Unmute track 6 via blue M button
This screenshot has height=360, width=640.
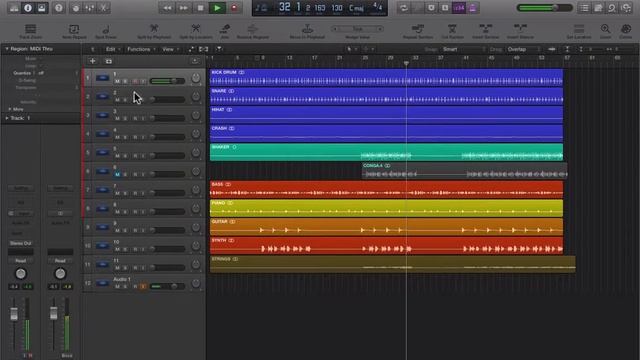[x=118, y=174]
